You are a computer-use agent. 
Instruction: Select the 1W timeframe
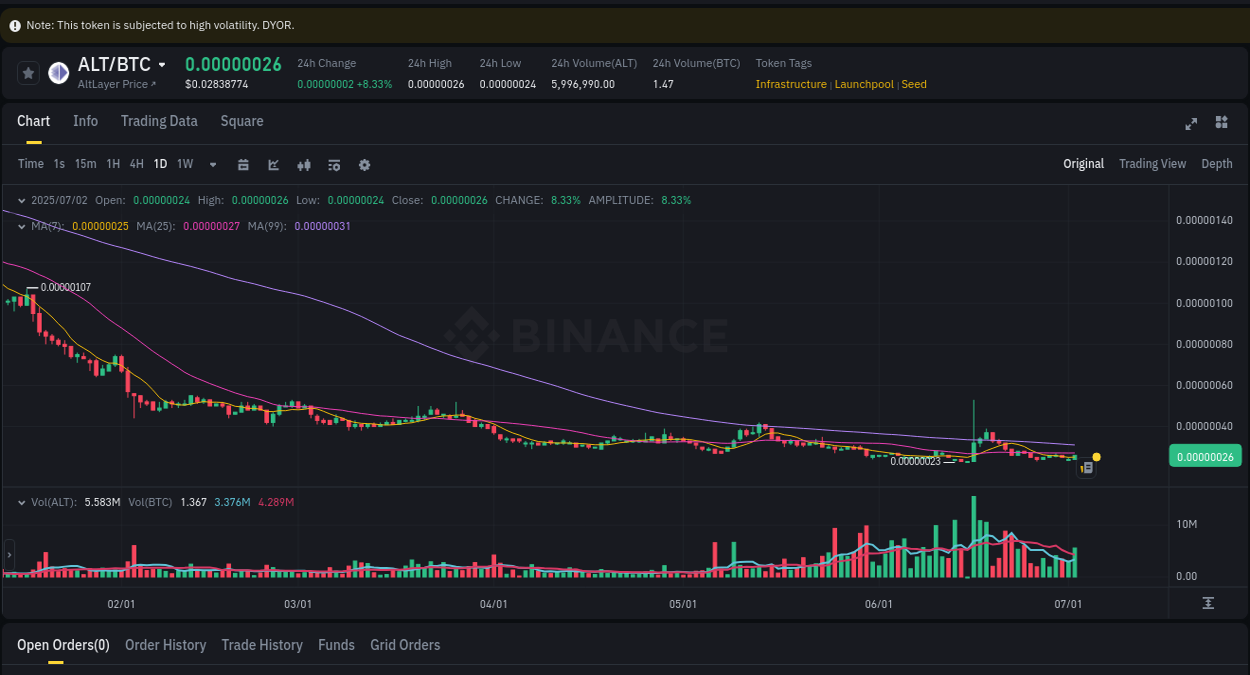coord(184,164)
